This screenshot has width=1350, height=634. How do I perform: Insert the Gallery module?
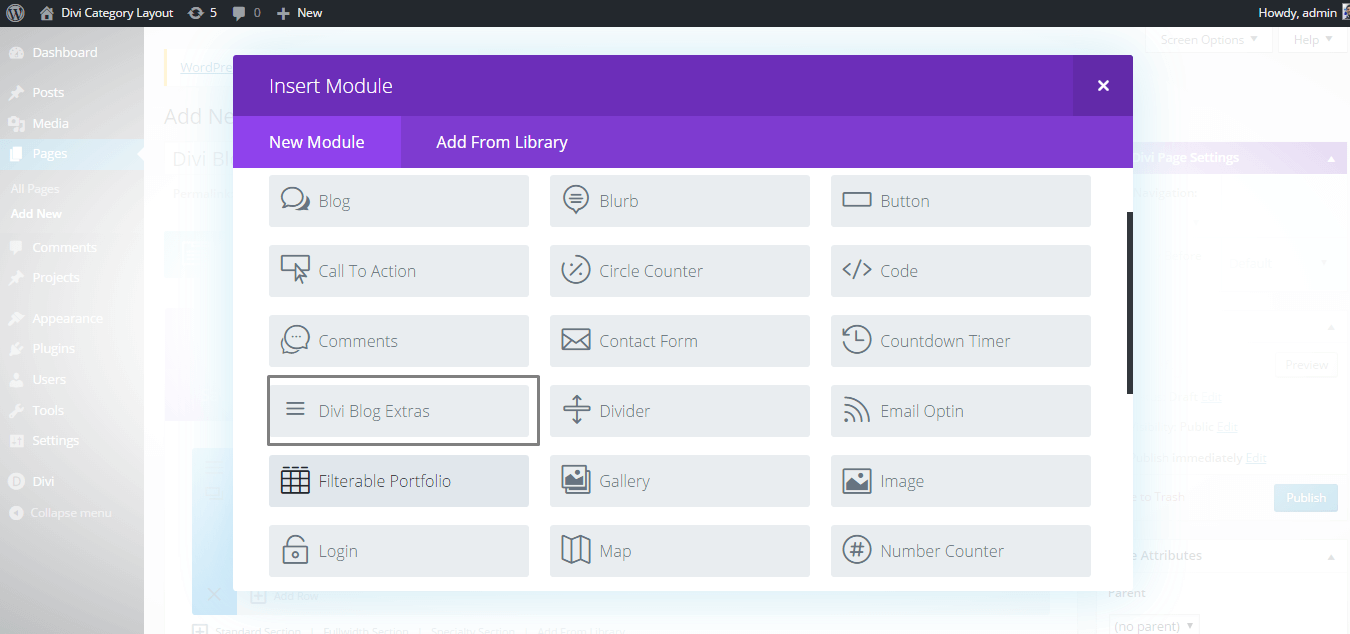(679, 480)
